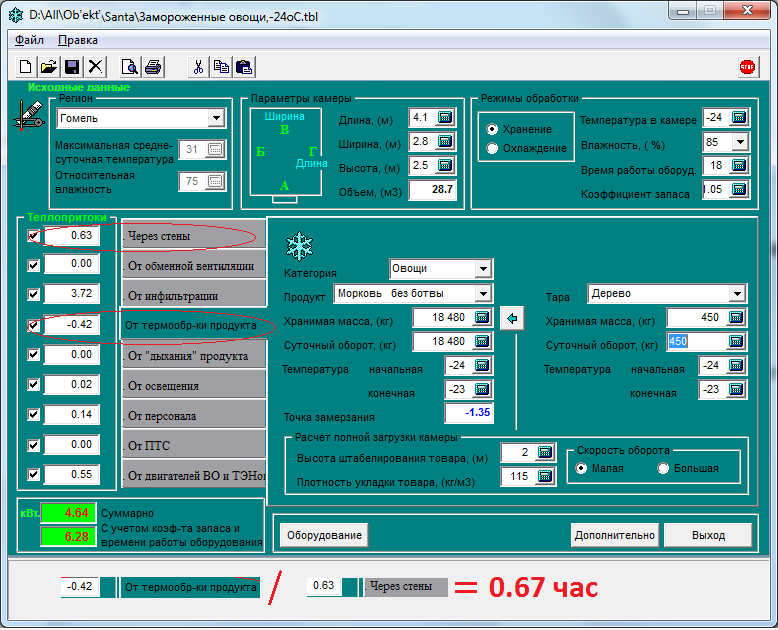
Task: Toggle checkbox for От ПТС
Action: [33, 444]
